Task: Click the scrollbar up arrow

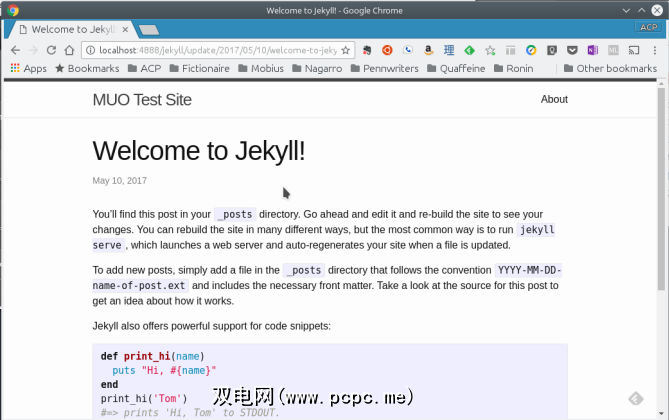Action: tap(661, 84)
